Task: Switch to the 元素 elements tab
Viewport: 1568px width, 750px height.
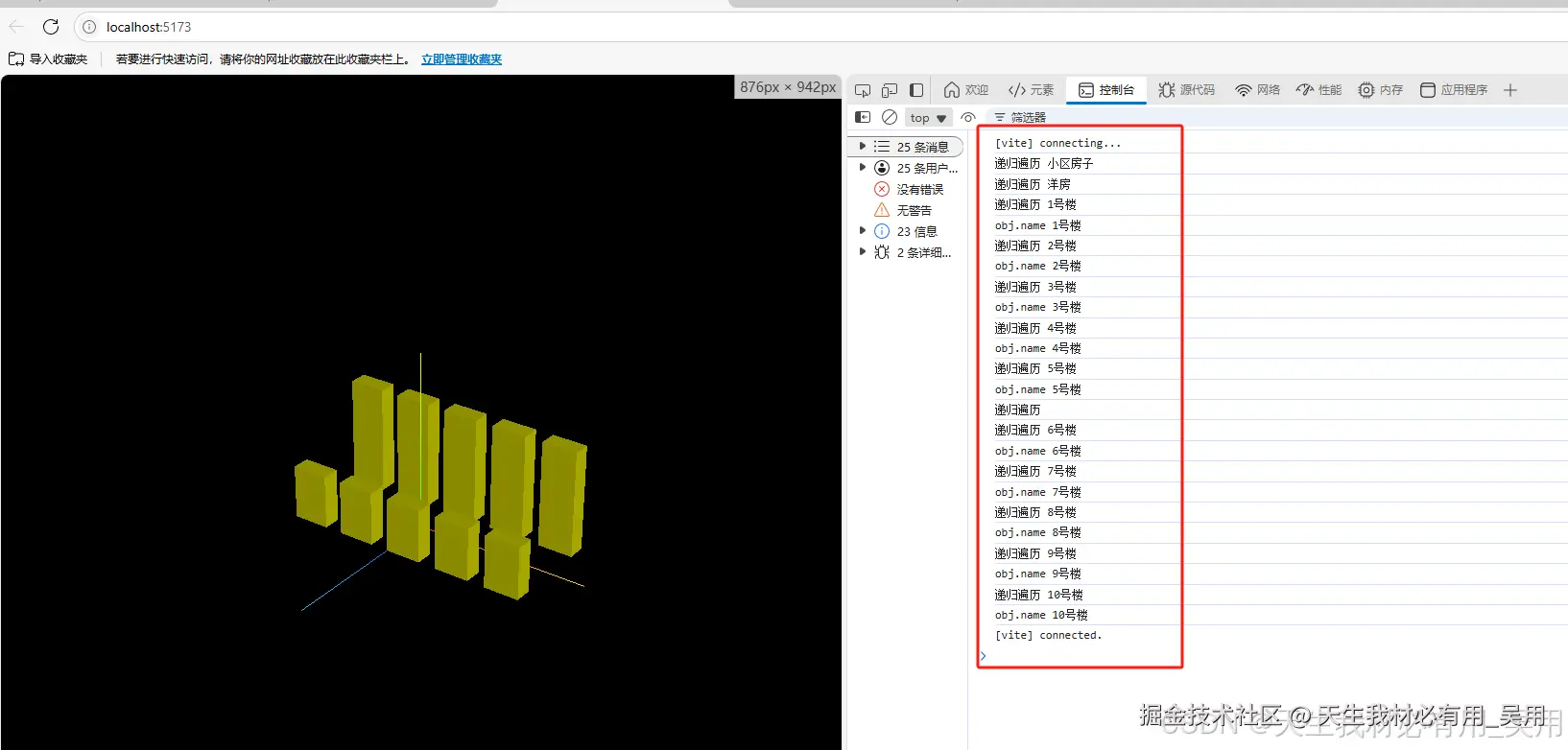Action: coord(1031,90)
